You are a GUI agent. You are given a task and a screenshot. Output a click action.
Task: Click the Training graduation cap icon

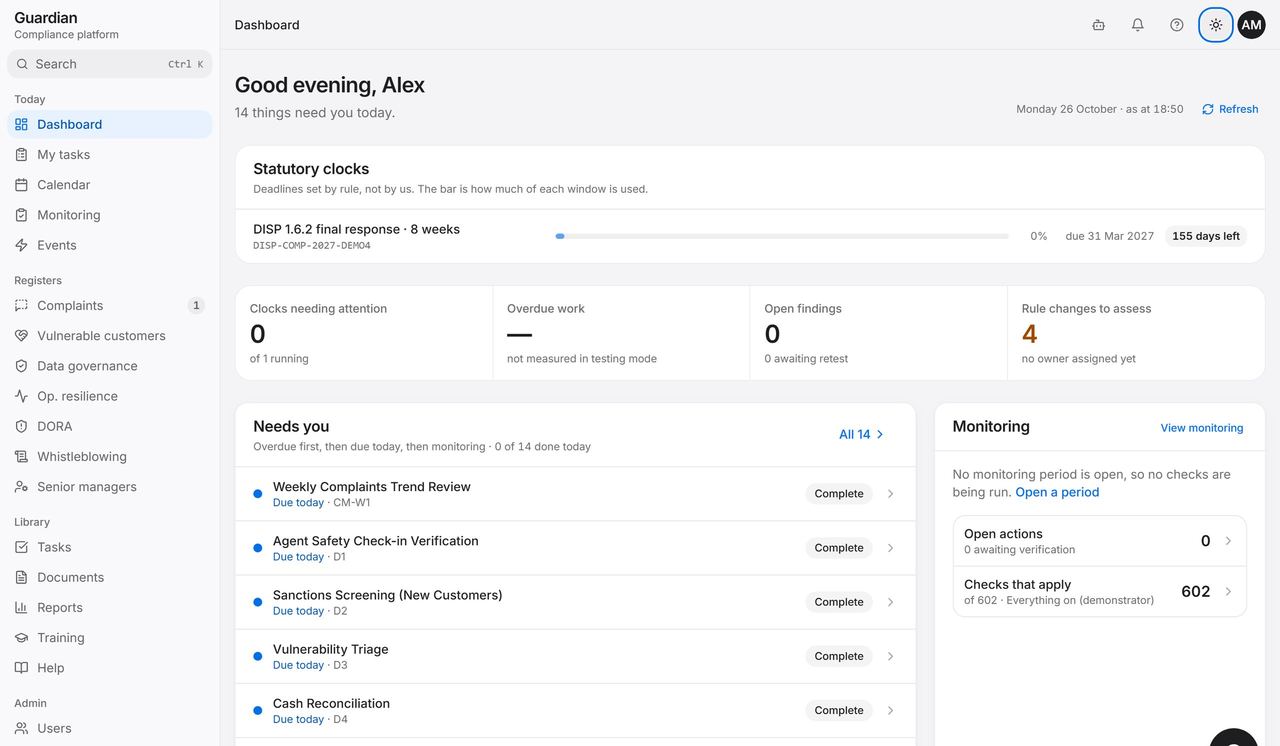point(21,638)
